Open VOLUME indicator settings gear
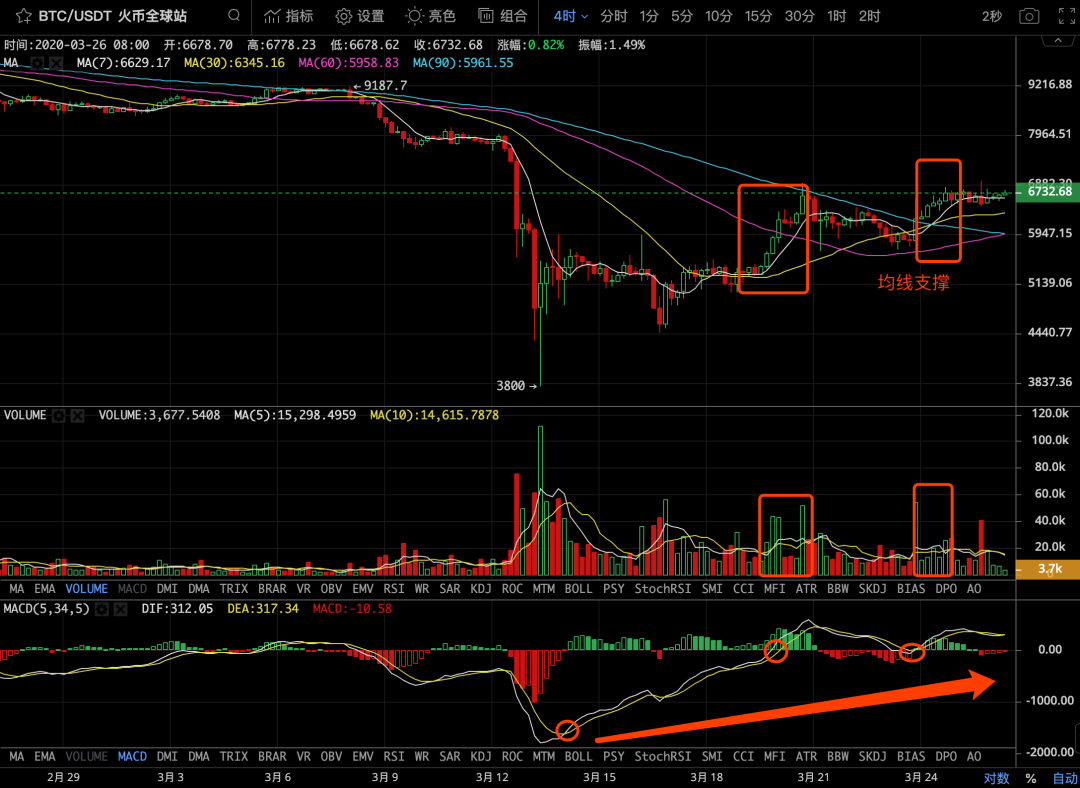 59,415
